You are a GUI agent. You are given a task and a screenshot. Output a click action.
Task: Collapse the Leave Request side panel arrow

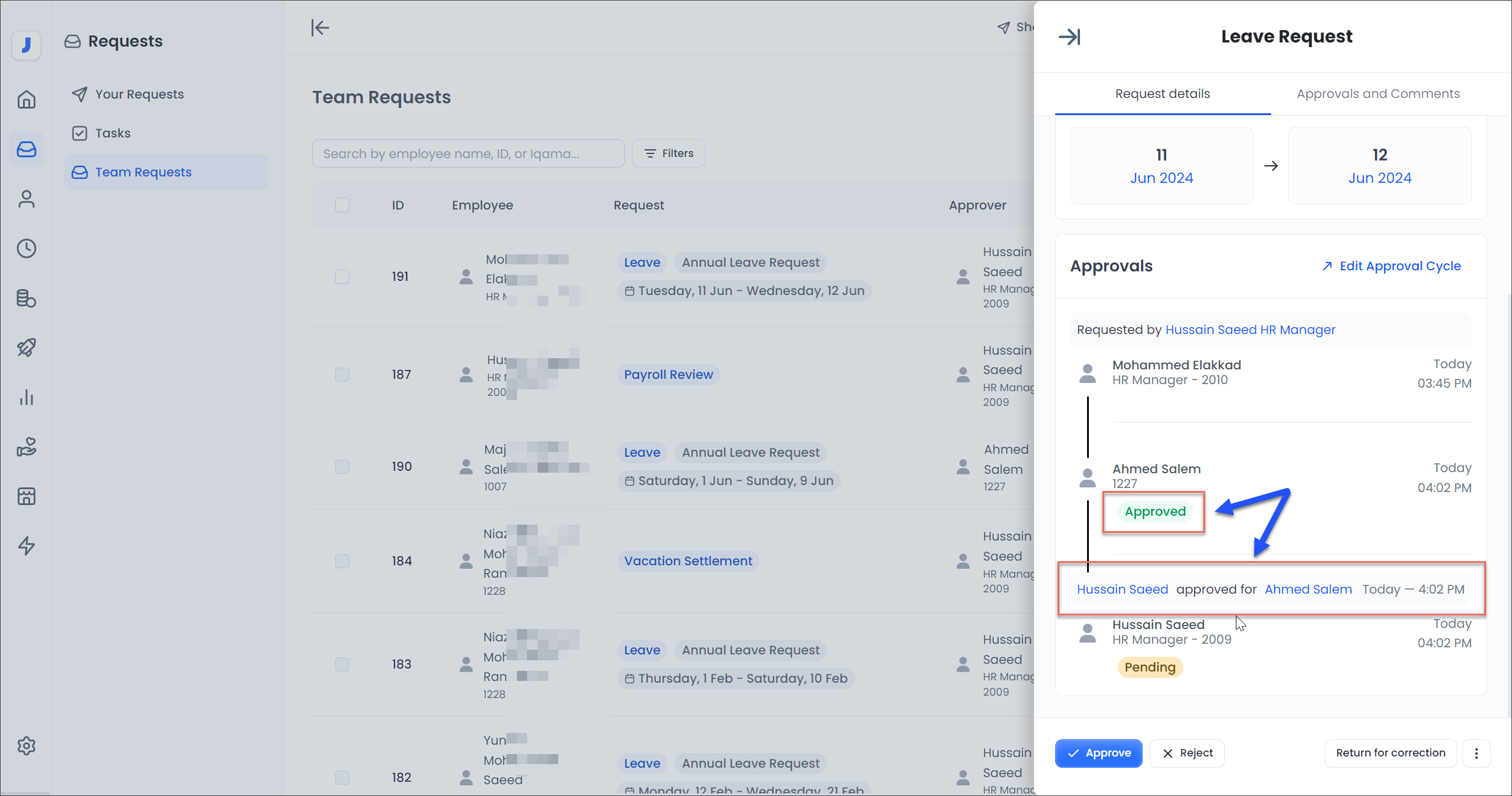coord(1069,37)
